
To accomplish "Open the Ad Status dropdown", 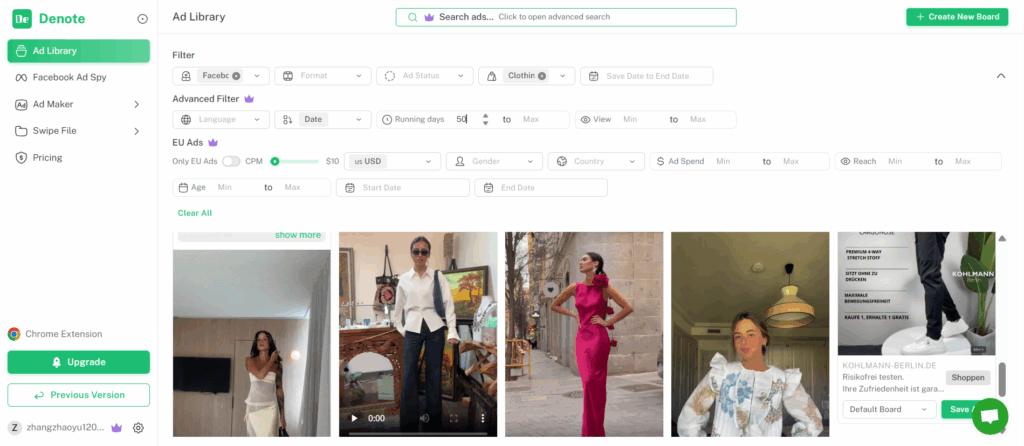I will click(424, 76).
